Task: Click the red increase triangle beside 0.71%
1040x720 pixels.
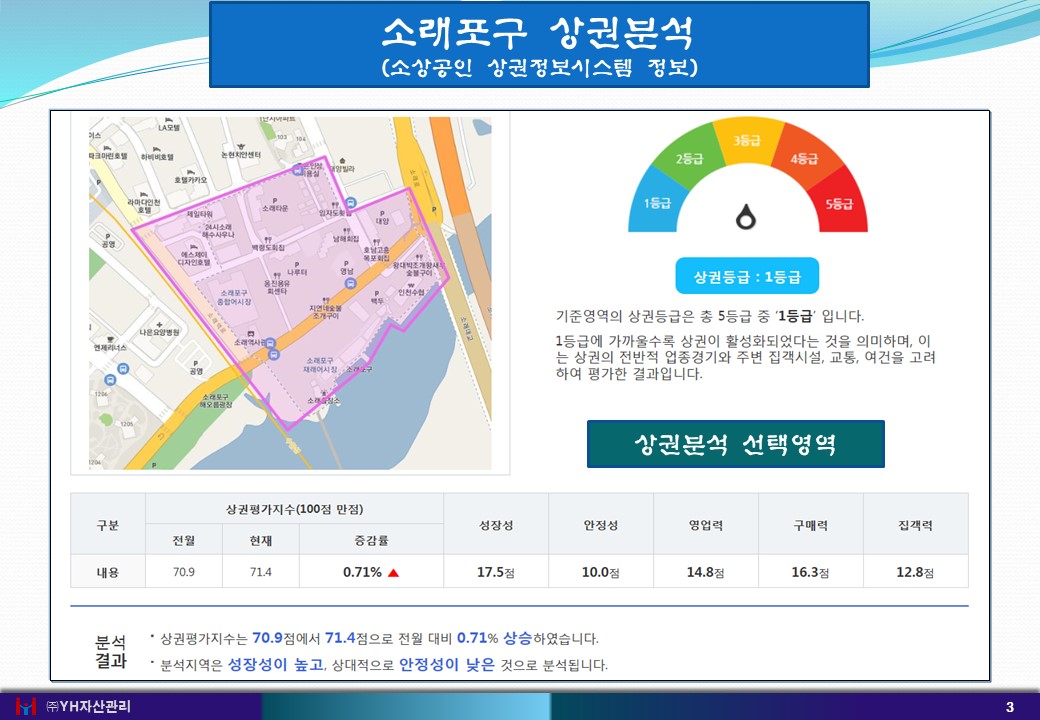Action: click(x=393, y=573)
